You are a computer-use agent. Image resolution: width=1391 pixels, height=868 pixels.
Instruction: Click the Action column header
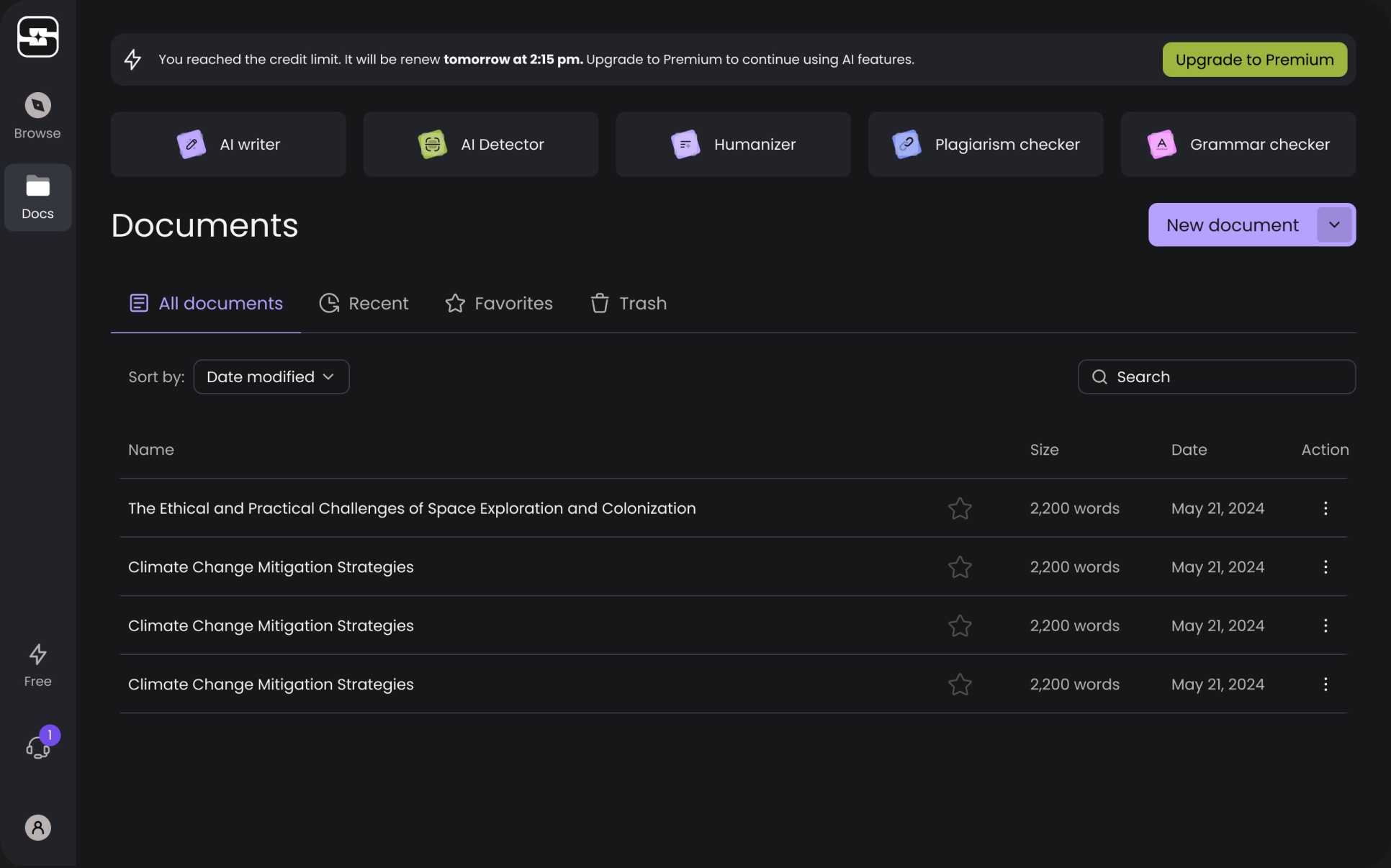pyautogui.click(x=1325, y=450)
